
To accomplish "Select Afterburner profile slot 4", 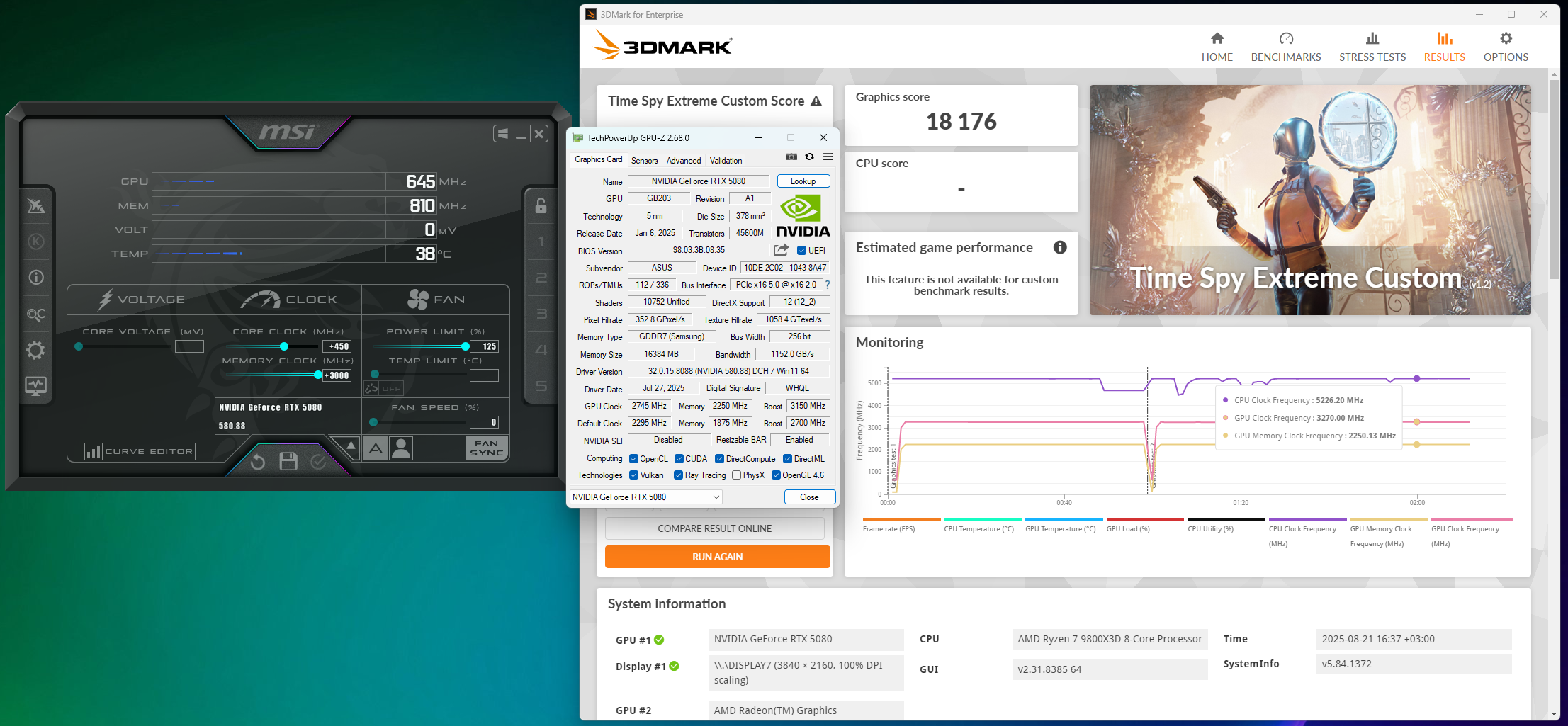I will 541,350.
